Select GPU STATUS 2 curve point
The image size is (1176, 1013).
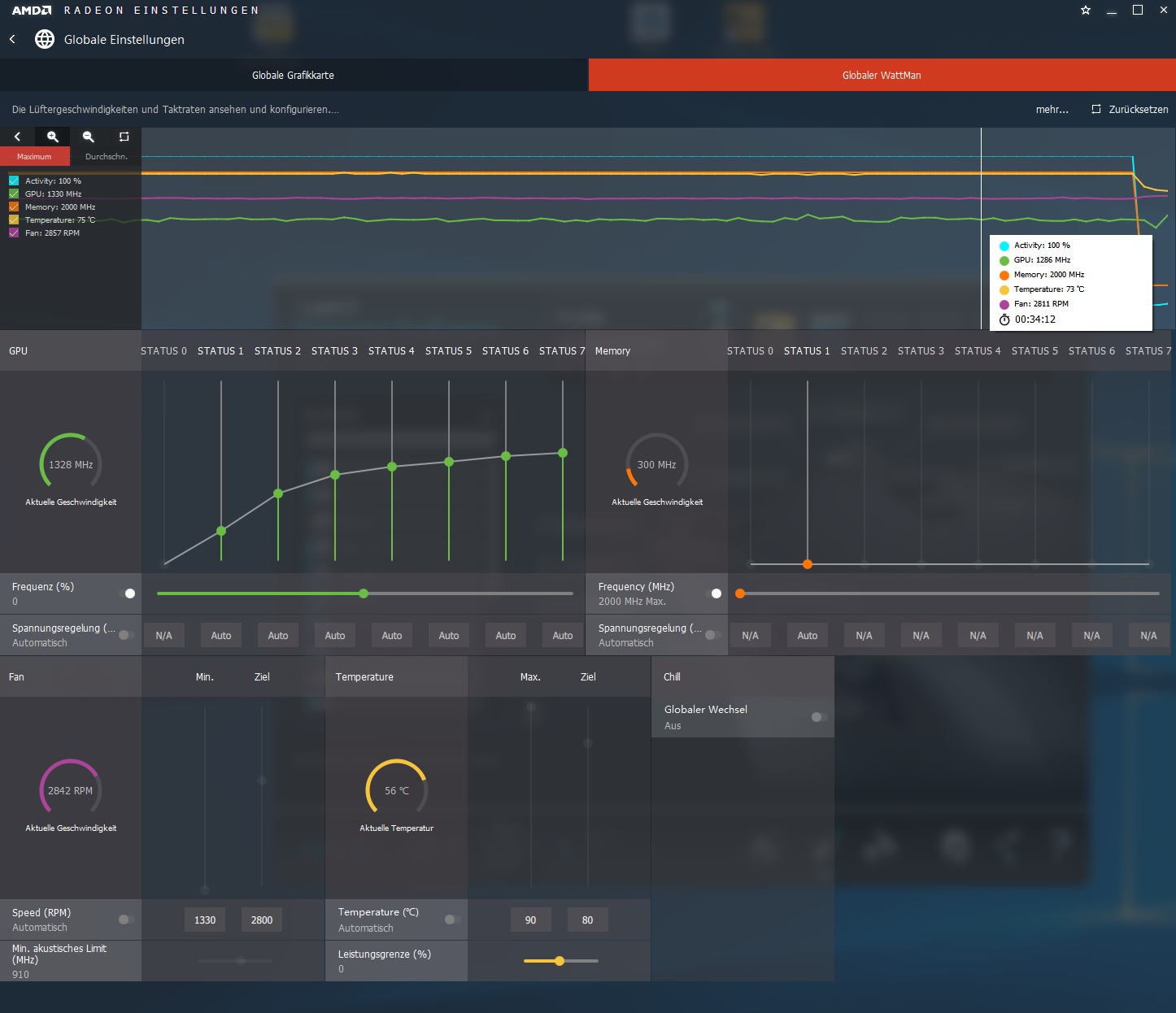278,493
